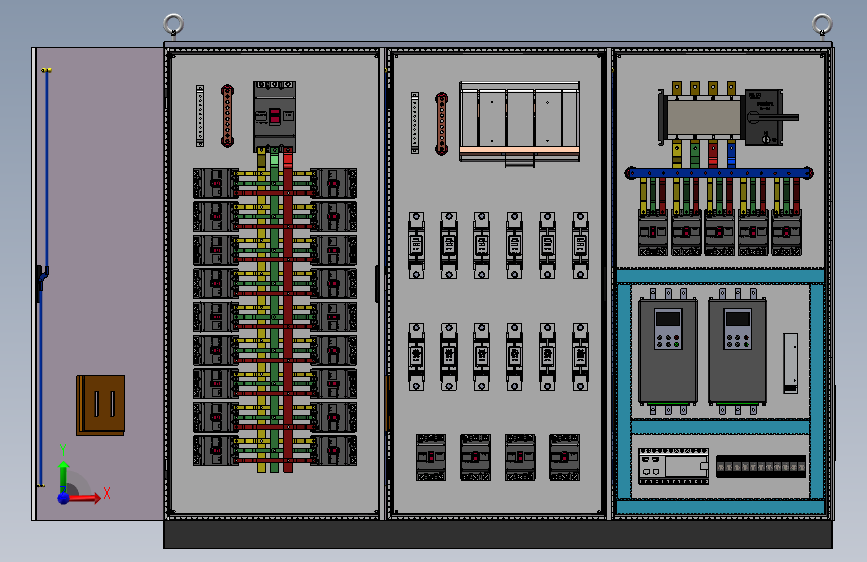Viewport: 867px width, 562px height.
Task: Select the bottom-right branch breaker of left panel
Action: [334, 451]
